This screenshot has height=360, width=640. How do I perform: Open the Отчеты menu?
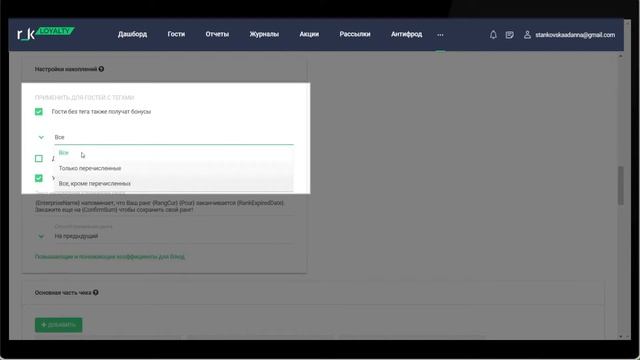[x=217, y=34]
